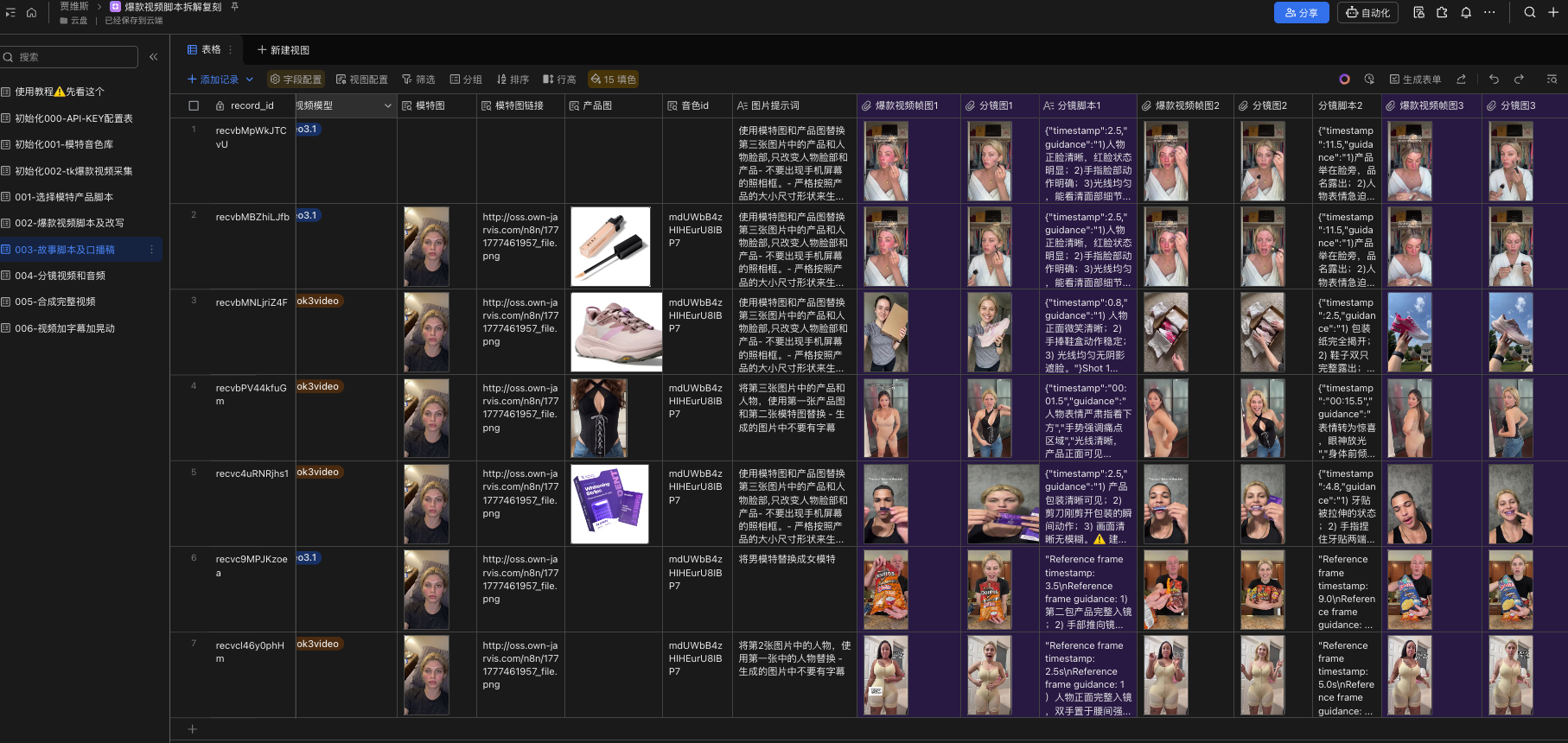Click the blue 分享 share button
This screenshot has height=743, width=1568.
pos(1301,13)
